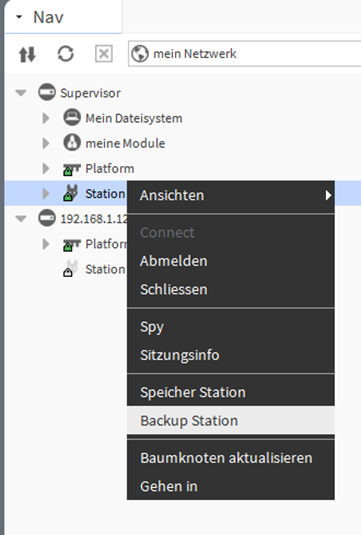
Task: Click the sync tree arrows icon
Action: click(27, 54)
